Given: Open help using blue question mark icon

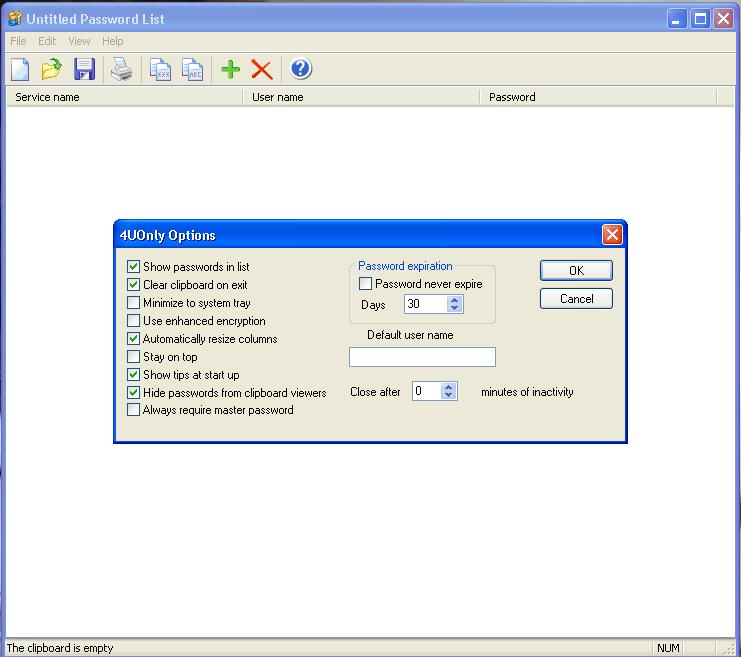Looking at the screenshot, I should point(301,69).
